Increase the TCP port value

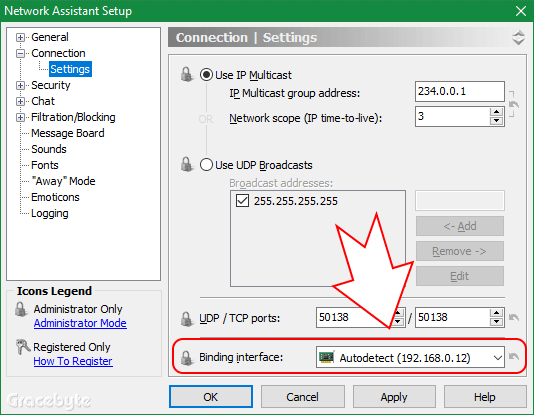click(x=497, y=313)
